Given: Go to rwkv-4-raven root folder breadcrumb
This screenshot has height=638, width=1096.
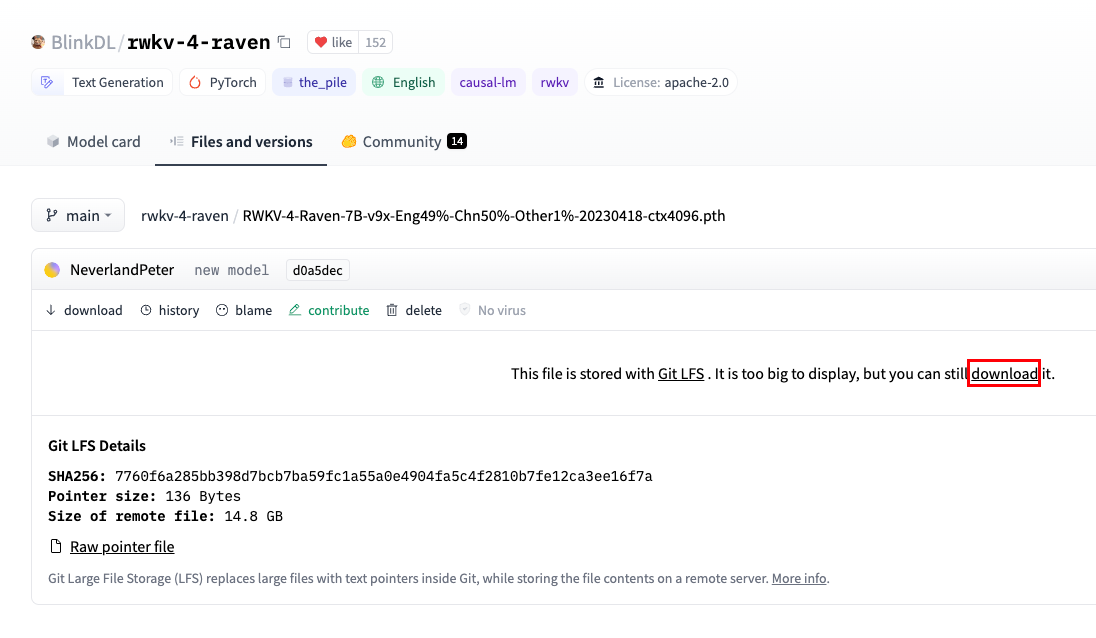Looking at the screenshot, I should 184,215.
